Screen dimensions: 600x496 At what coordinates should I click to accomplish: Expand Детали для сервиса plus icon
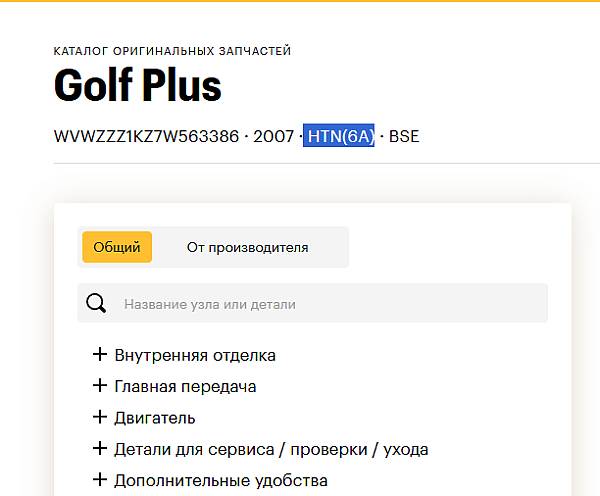[x=99, y=448]
